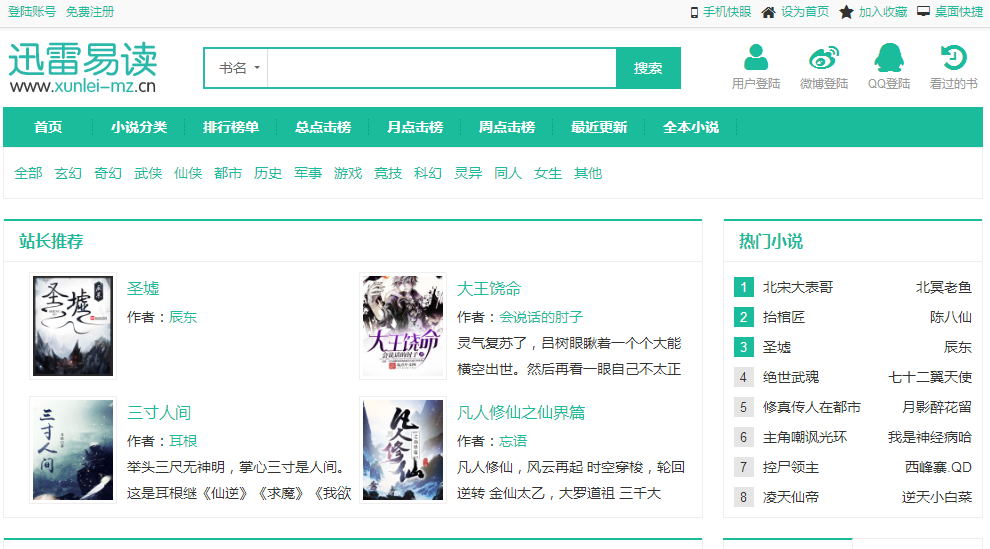Click the QQ penguin login icon
This screenshot has height=549, width=990.
click(888, 57)
